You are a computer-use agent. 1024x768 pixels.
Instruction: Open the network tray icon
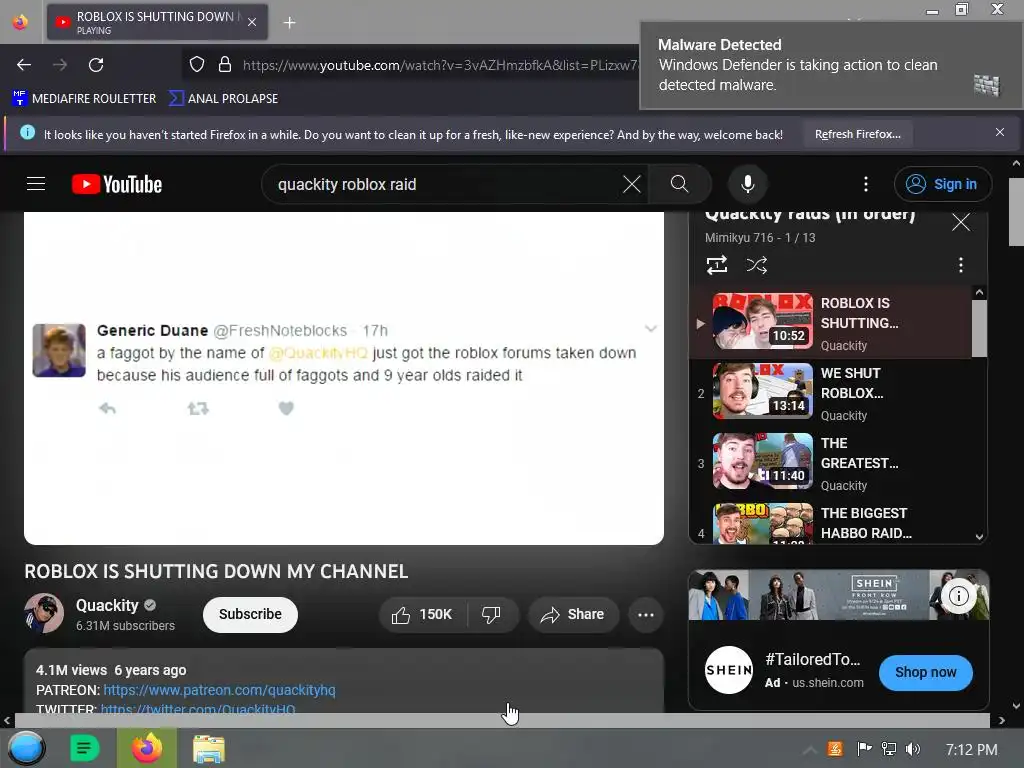click(x=889, y=749)
